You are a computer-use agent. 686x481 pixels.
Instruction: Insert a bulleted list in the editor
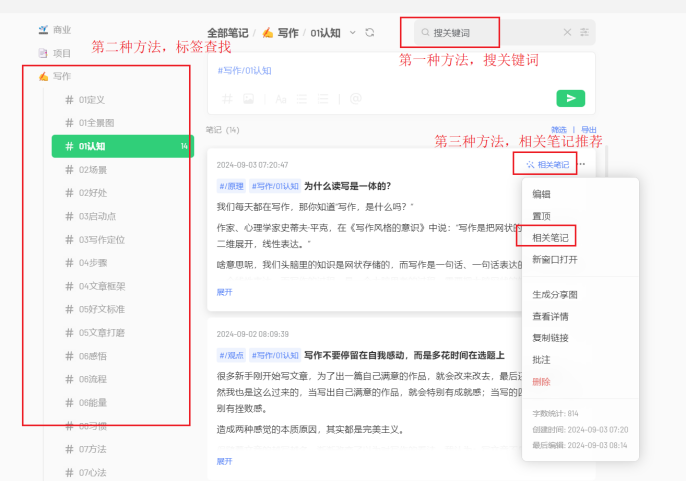(x=302, y=99)
